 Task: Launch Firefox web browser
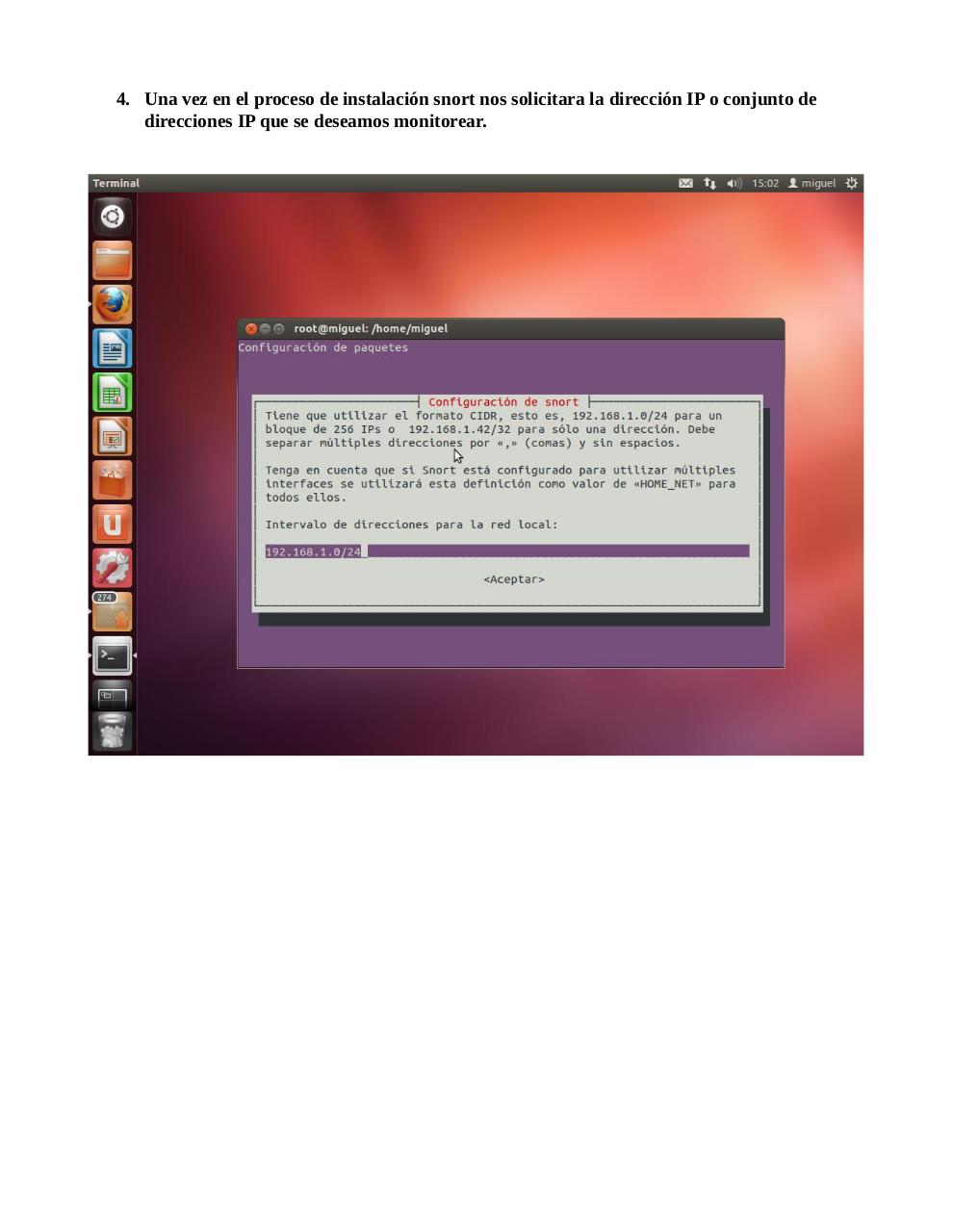[x=113, y=304]
